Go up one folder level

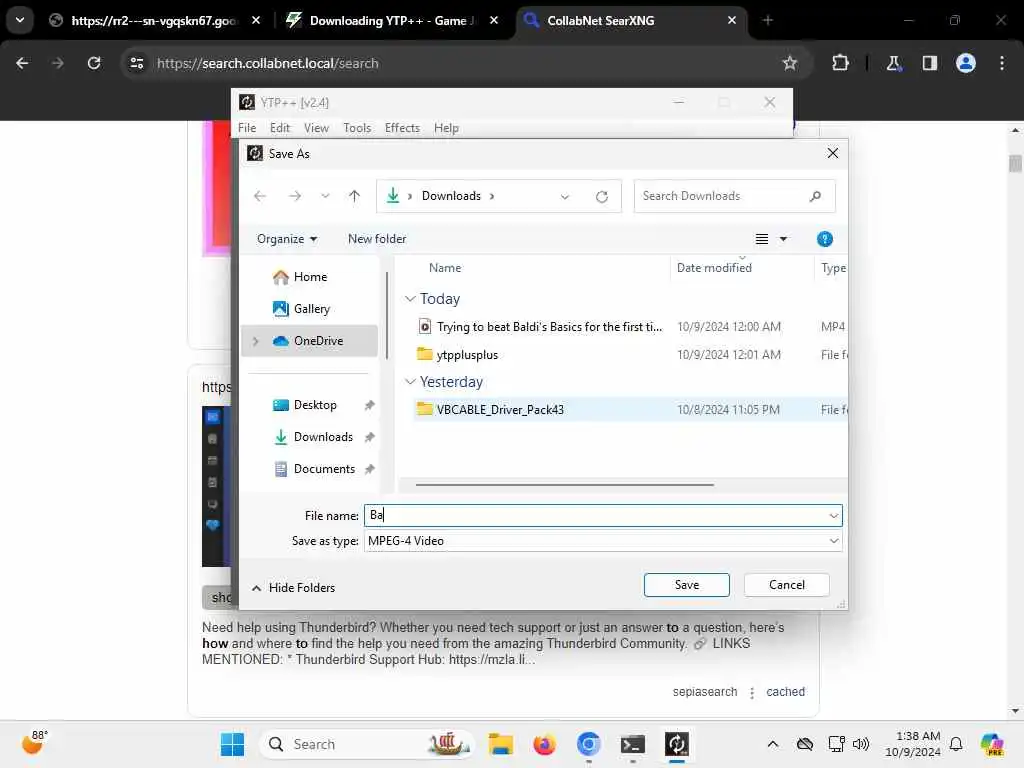click(x=354, y=196)
